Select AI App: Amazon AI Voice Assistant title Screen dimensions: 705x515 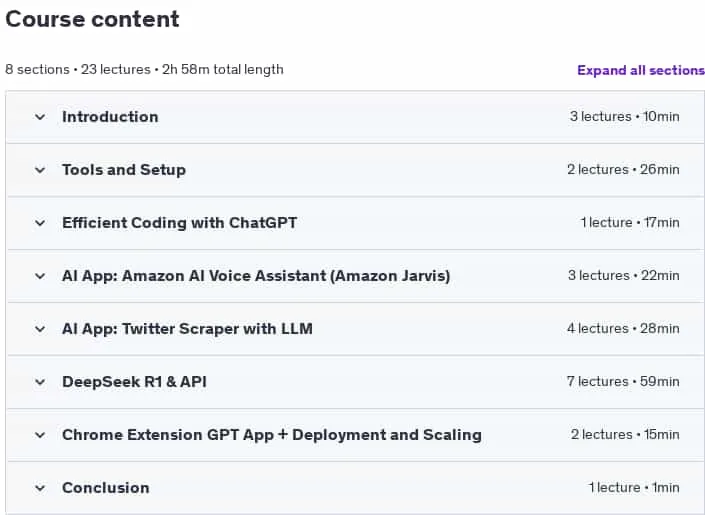click(256, 276)
